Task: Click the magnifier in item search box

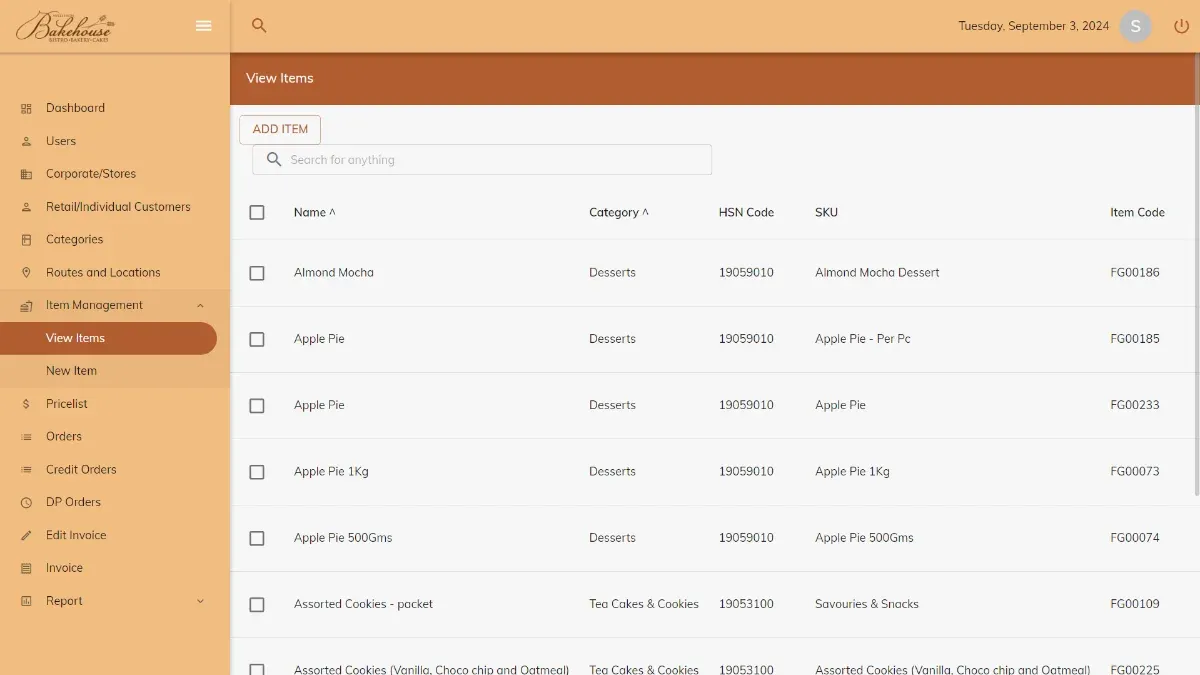Action: tap(274, 160)
